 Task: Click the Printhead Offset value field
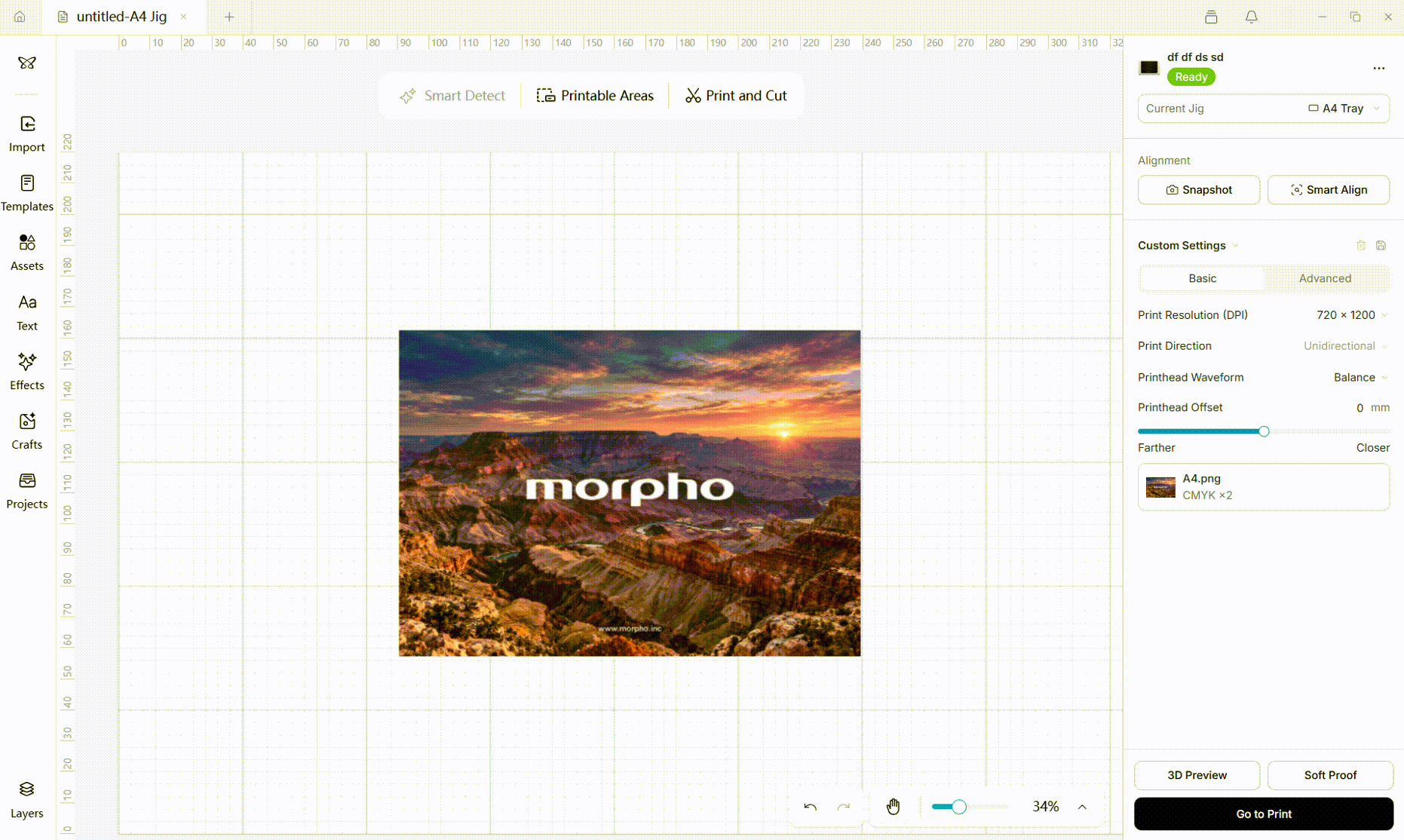pos(1360,408)
